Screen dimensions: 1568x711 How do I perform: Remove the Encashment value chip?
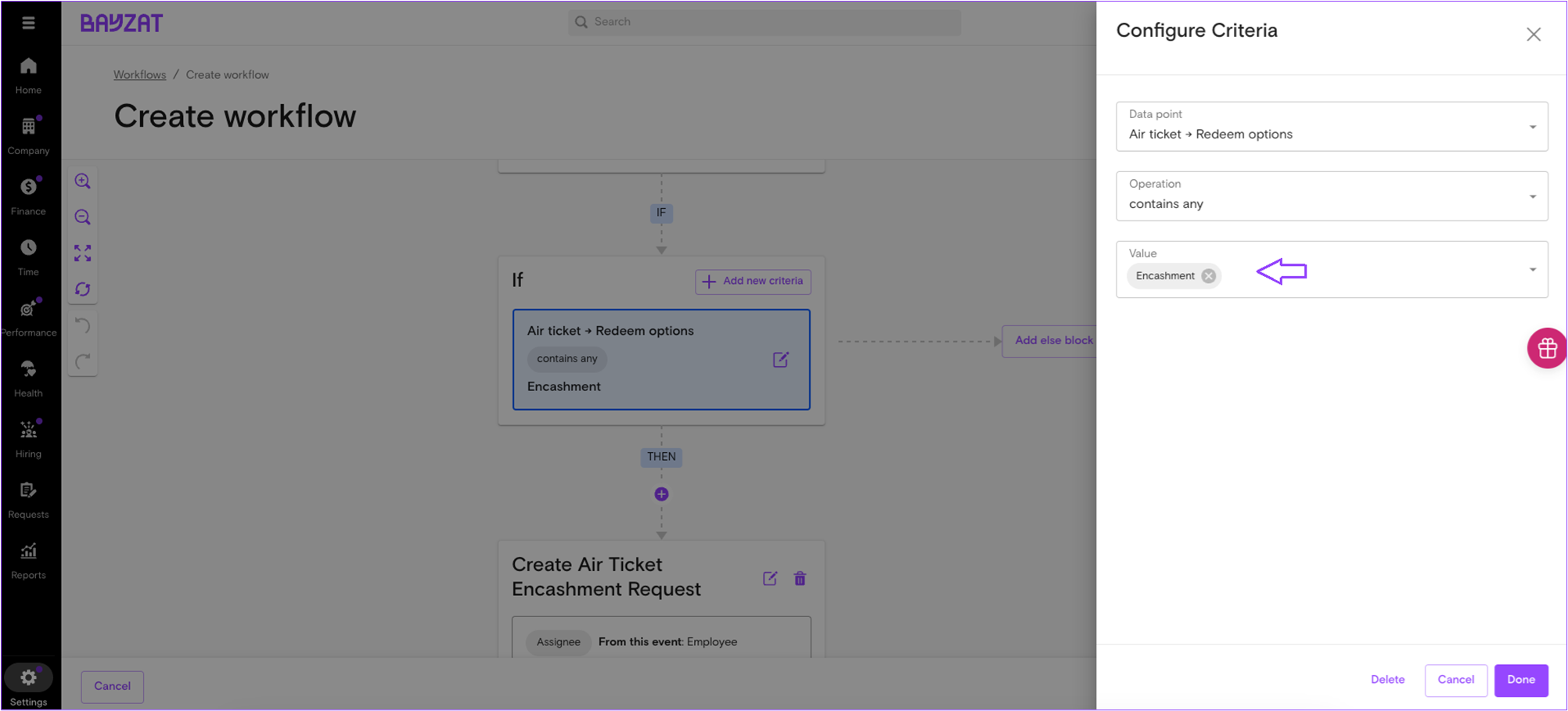(x=1208, y=276)
